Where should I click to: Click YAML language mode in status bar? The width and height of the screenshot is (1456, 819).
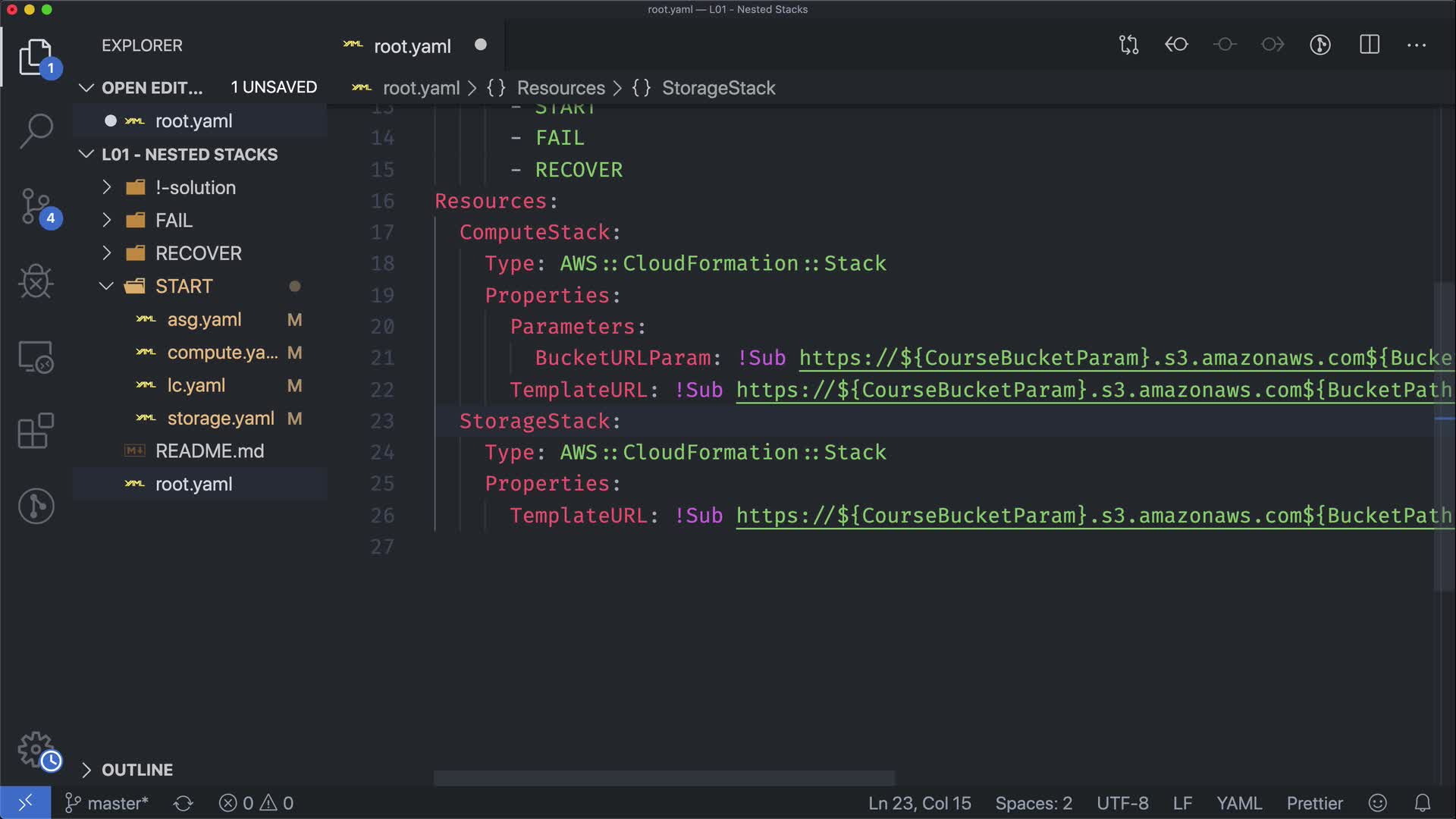[1238, 803]
